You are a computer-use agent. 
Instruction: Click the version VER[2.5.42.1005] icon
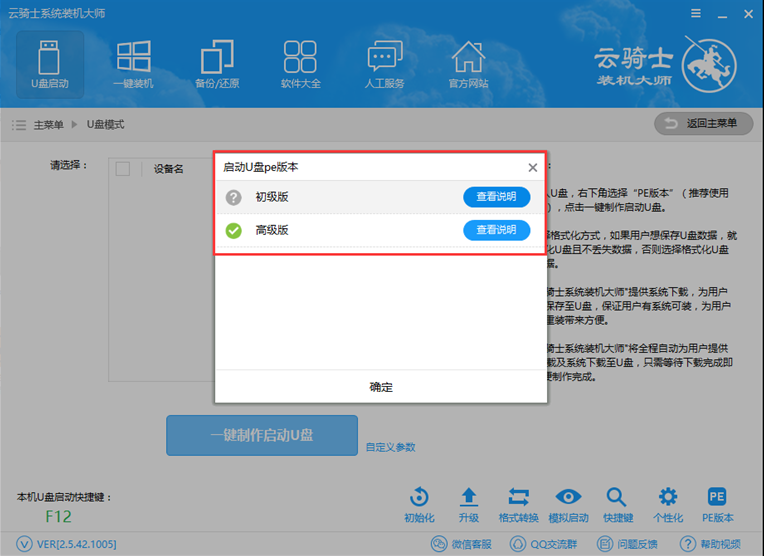tap(24, 544)
